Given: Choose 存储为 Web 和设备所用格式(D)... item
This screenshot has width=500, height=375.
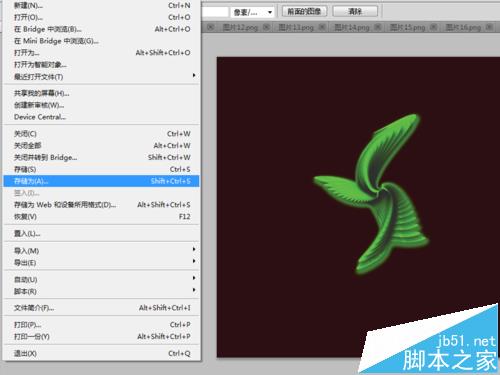Looking at the screenshot, I should (x=101, y=205).
